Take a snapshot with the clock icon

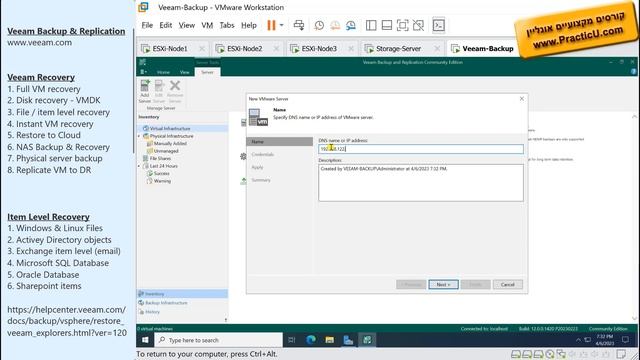pos(319,25)
